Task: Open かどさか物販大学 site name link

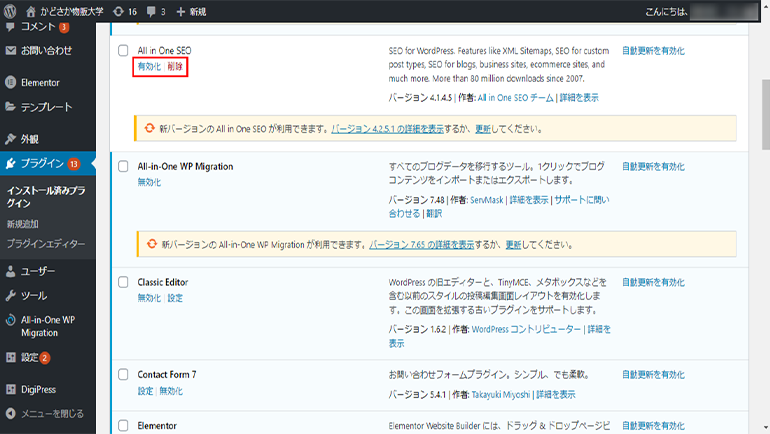Action: click(x=72, y=11)
